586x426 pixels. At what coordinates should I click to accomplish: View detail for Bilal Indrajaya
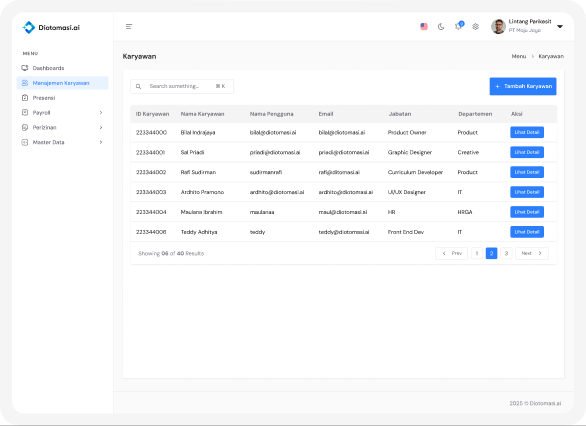pos(527,132)
